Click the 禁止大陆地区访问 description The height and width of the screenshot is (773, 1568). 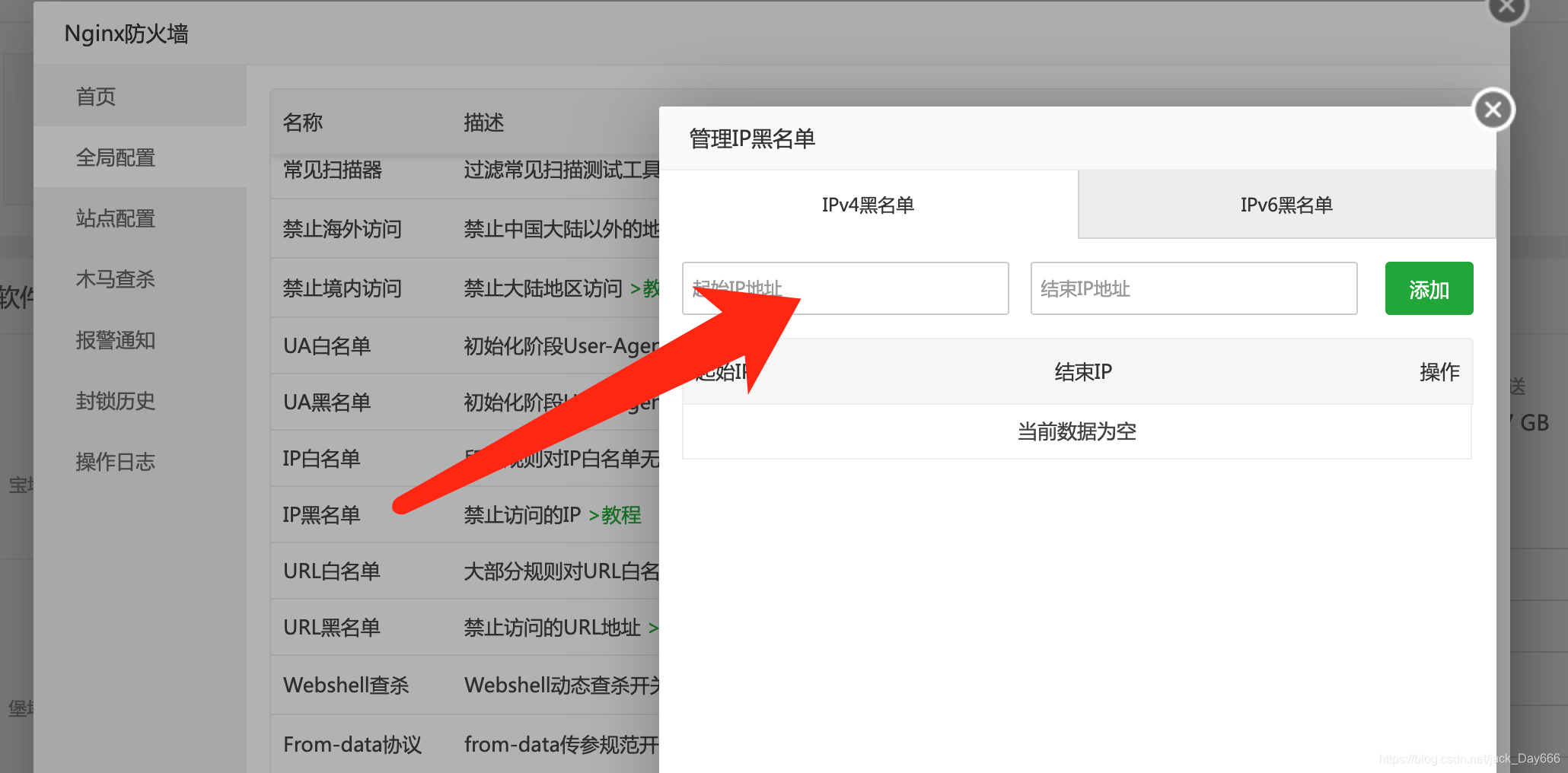coord(543,288)
